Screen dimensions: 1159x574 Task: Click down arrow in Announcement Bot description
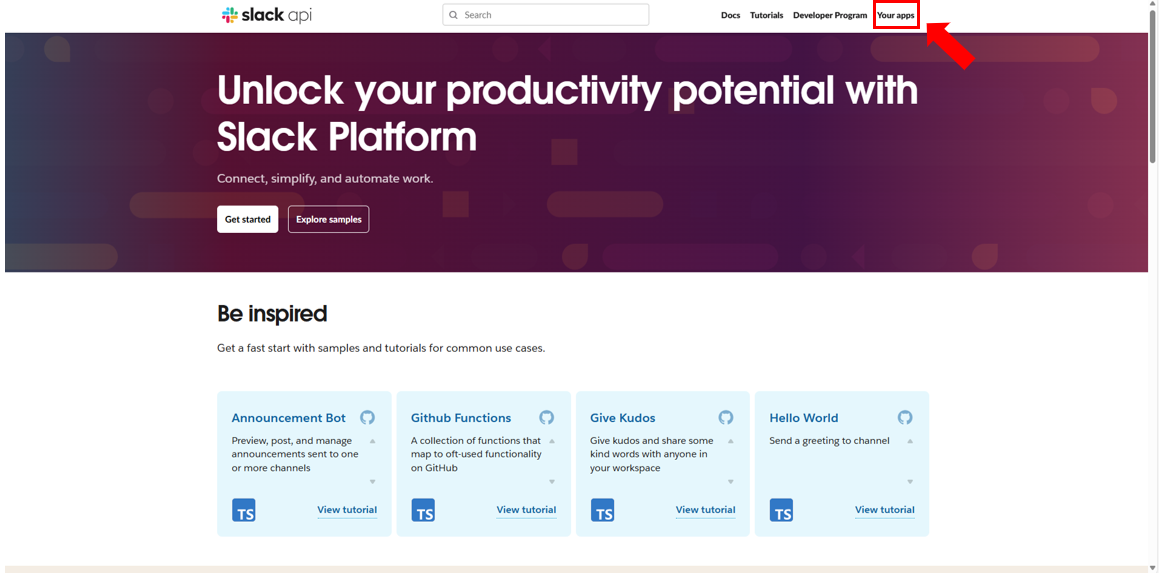pos(373,482)
